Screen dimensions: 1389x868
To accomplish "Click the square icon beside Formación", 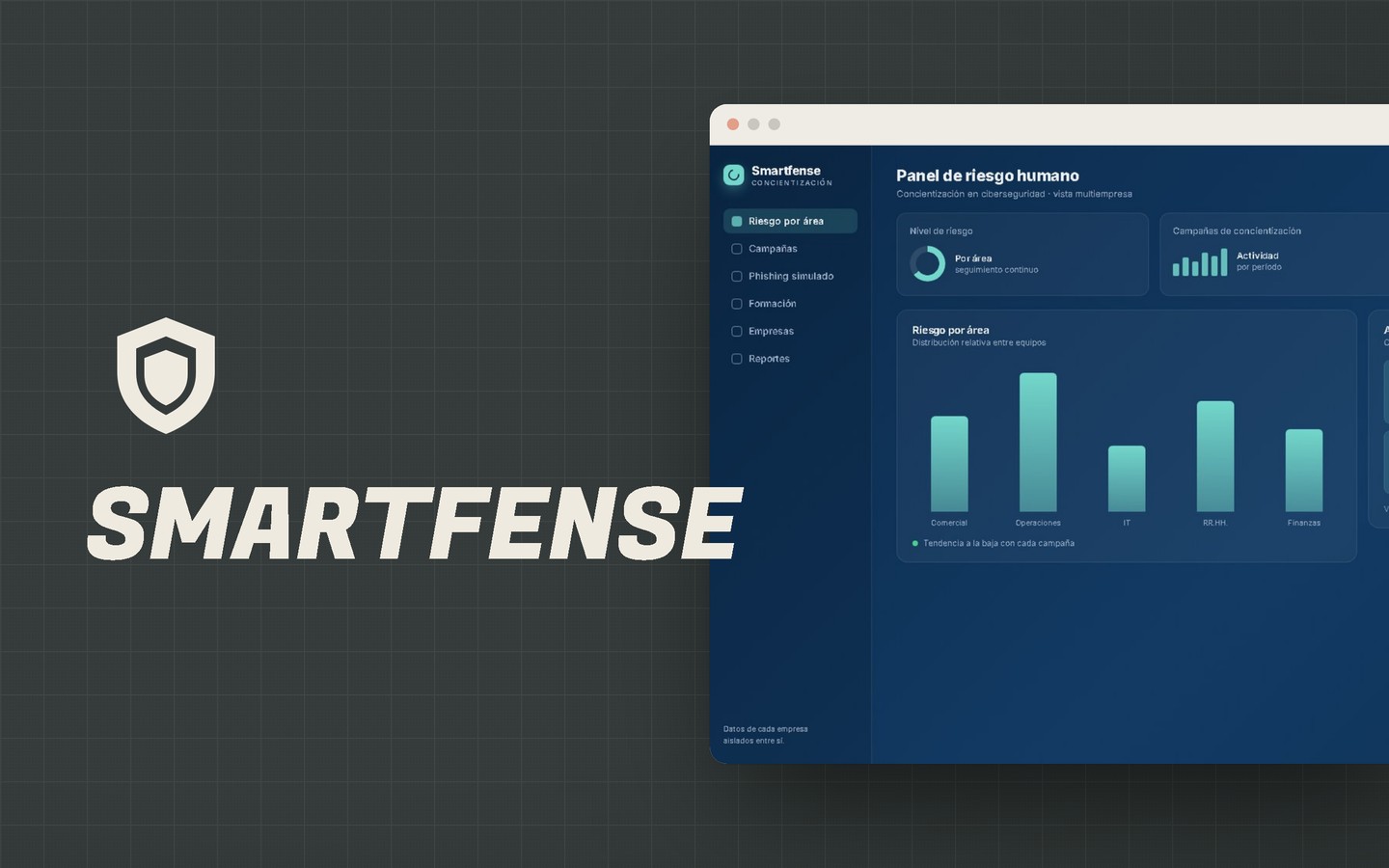I will coord(737,304).
